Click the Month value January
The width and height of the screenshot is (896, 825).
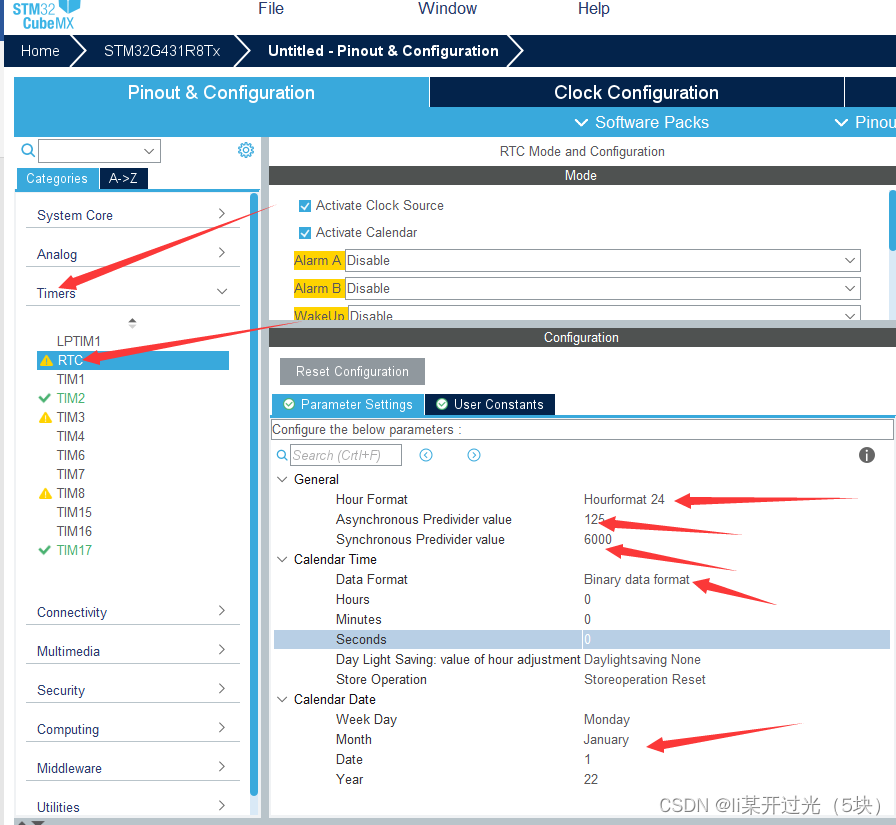coord(606,739)
